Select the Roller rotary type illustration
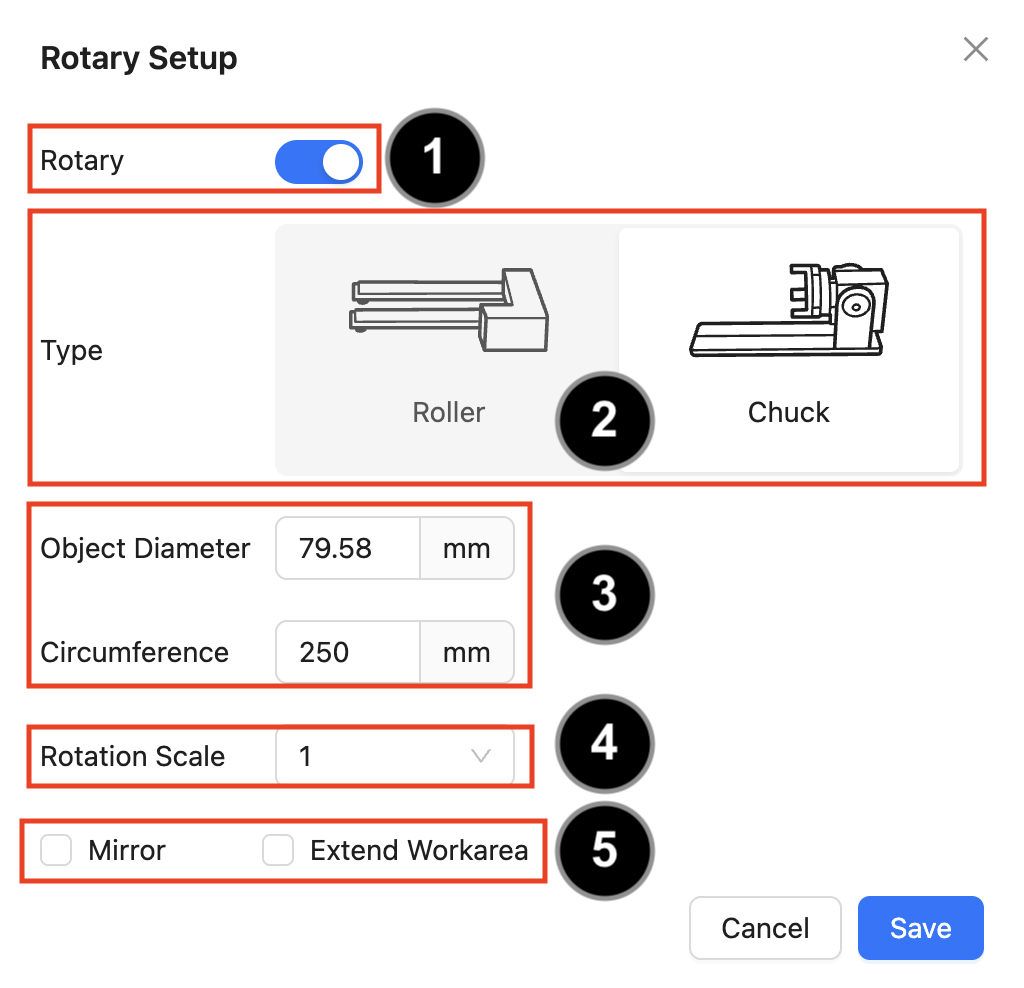This screenshot has height=988, width=1024. pyautogui.click(x=449, y=310)
